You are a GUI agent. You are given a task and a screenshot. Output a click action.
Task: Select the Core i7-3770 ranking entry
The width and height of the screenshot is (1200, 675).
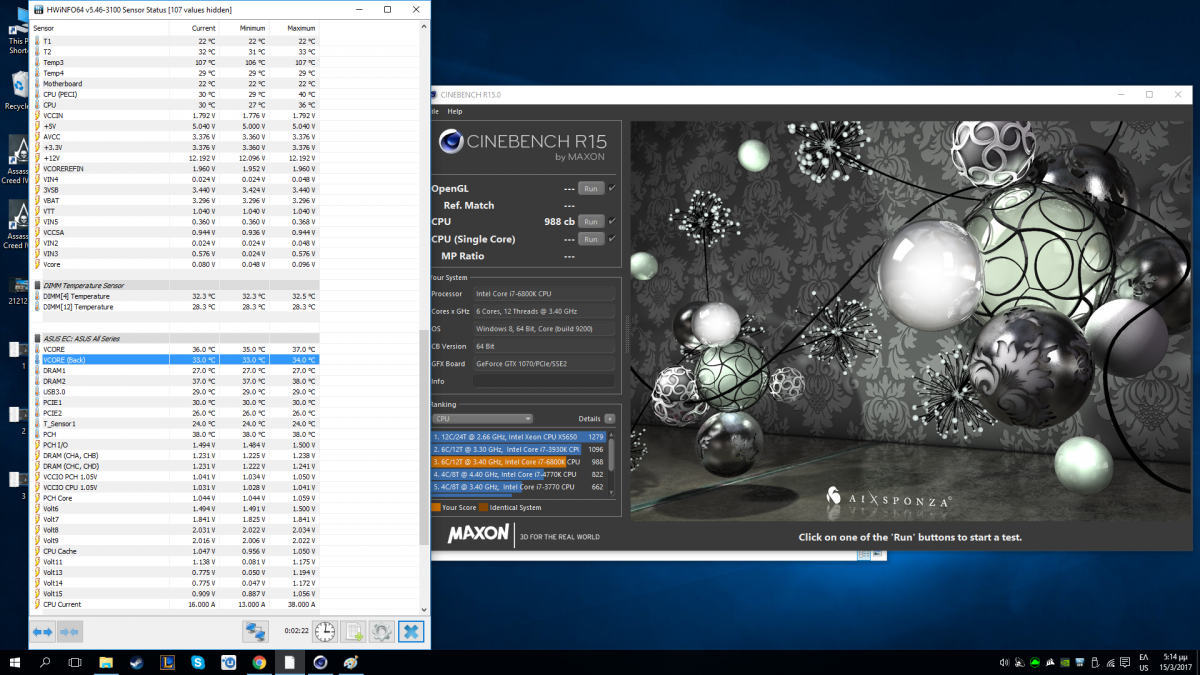pyautogui.click(x=519, y=487)
